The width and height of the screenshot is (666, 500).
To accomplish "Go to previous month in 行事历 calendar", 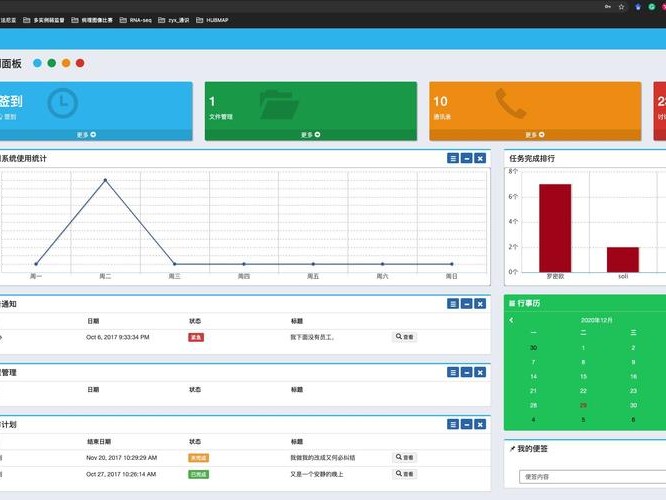I will click(511, 320).
